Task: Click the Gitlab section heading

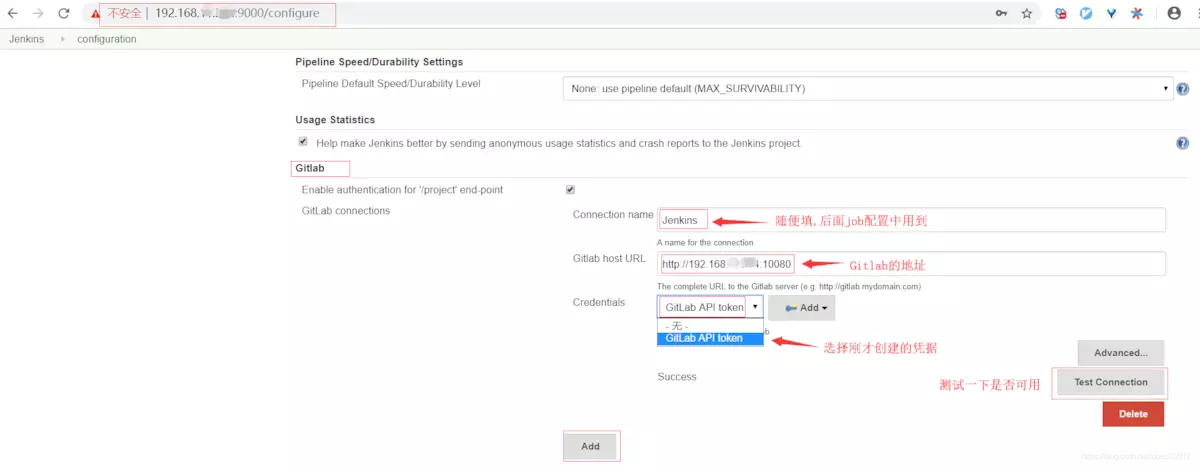Action: (x=309, y=168)
